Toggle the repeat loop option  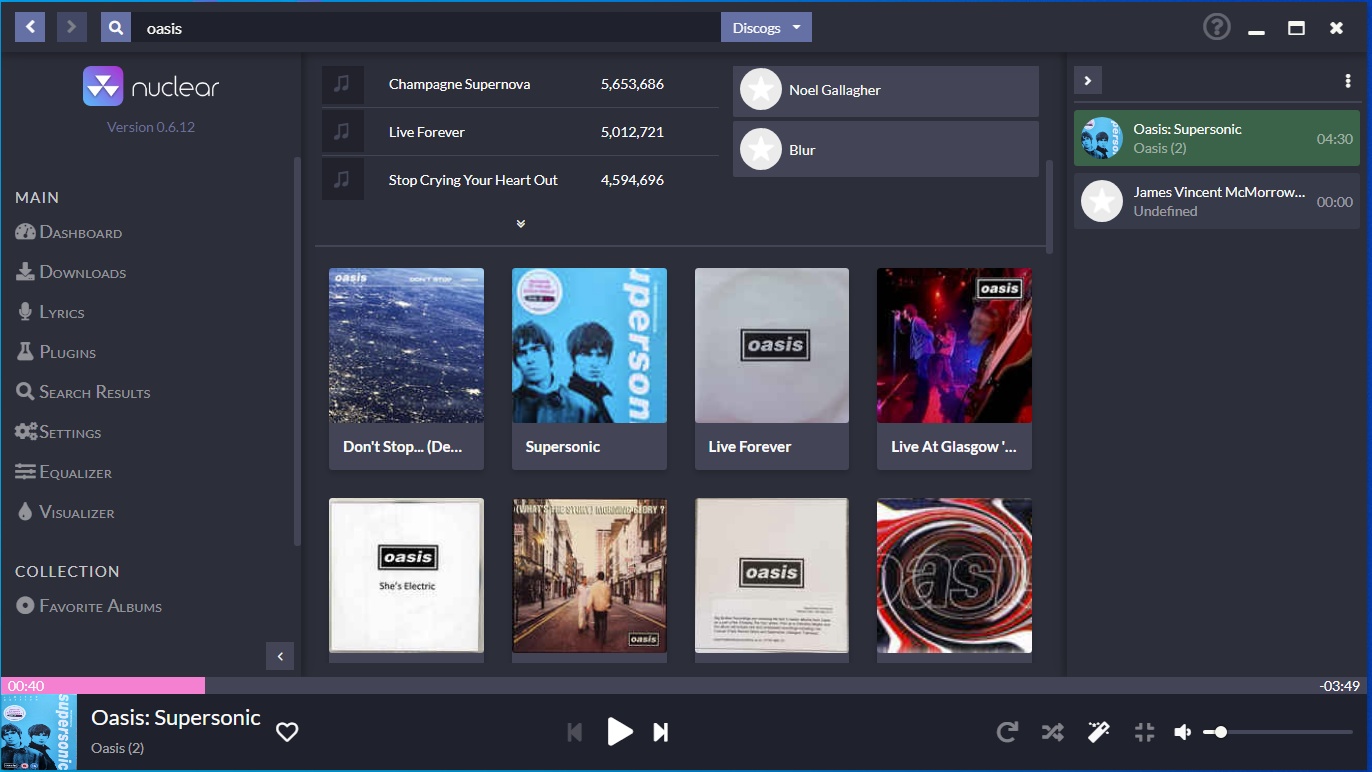click(x=1007, y=732)
